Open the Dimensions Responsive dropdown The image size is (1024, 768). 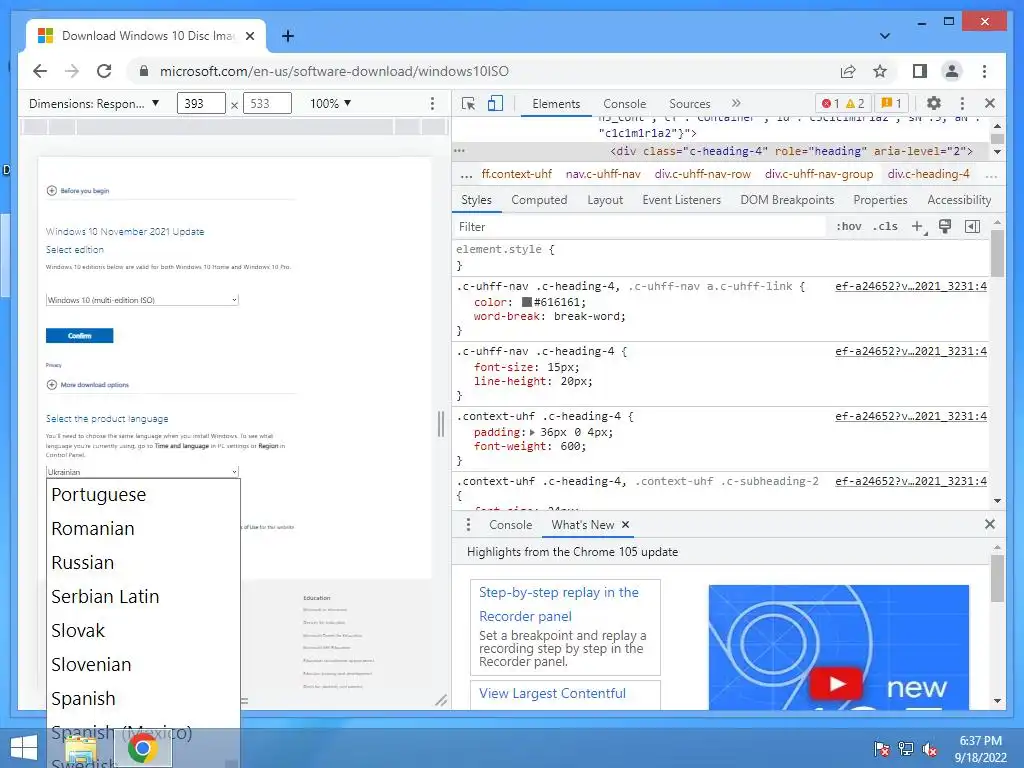tap(94, 103)
